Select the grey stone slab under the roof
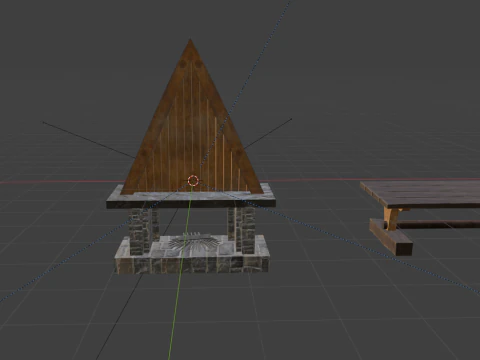The height and width of the screenshot is (360, 480). (x=191, y=199)
